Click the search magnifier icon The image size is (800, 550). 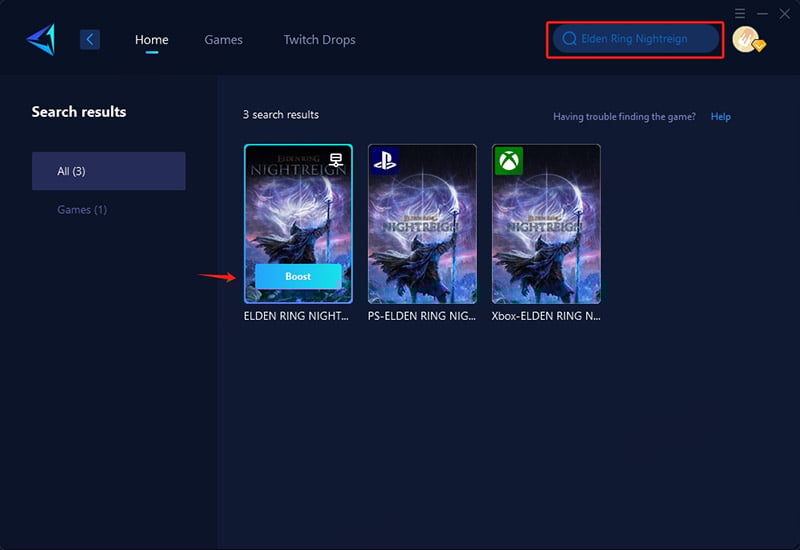pyautogui.click(x=569, y=39)
